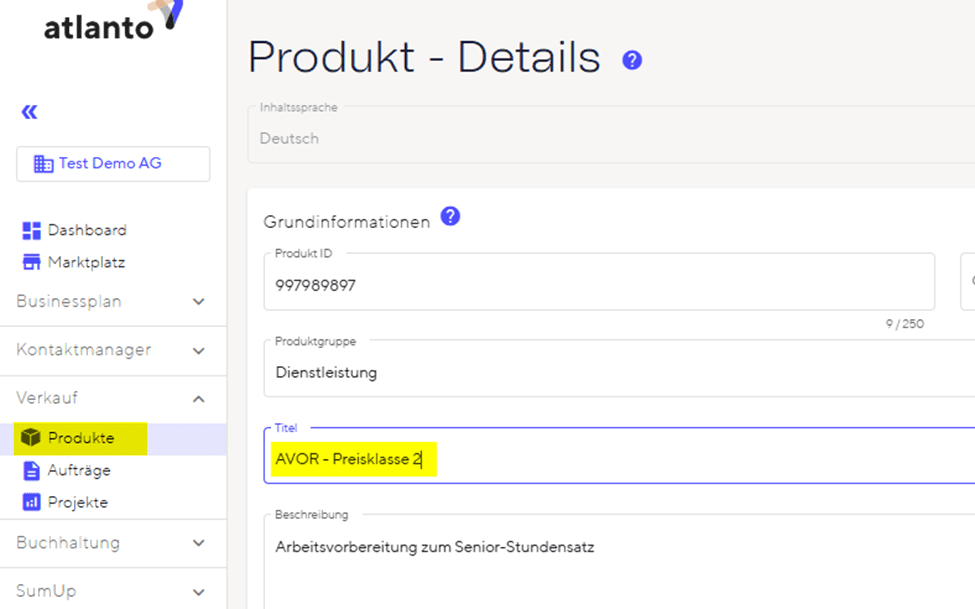Expand the Businessplan section chevron
975x609 pixels.
[x=198, y=302]
